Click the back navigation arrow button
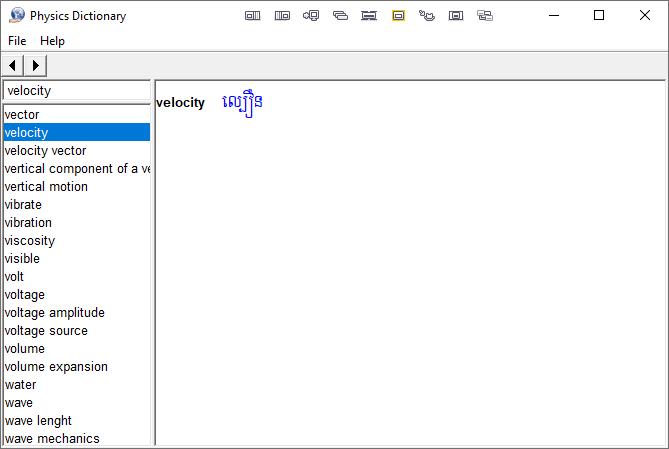 (12, 65)
